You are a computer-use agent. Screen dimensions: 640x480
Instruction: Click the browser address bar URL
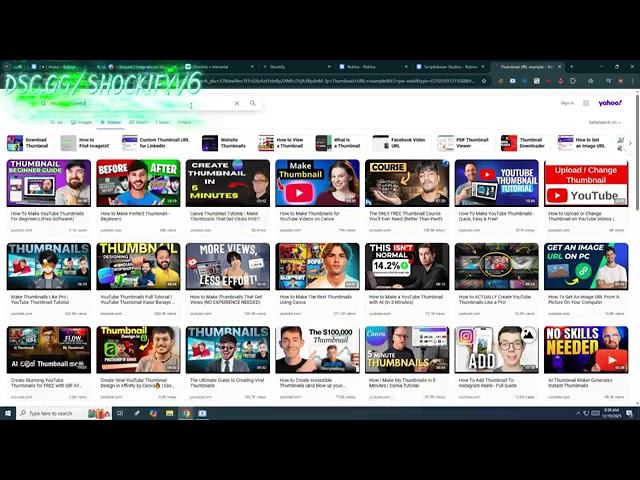(339, 81)
